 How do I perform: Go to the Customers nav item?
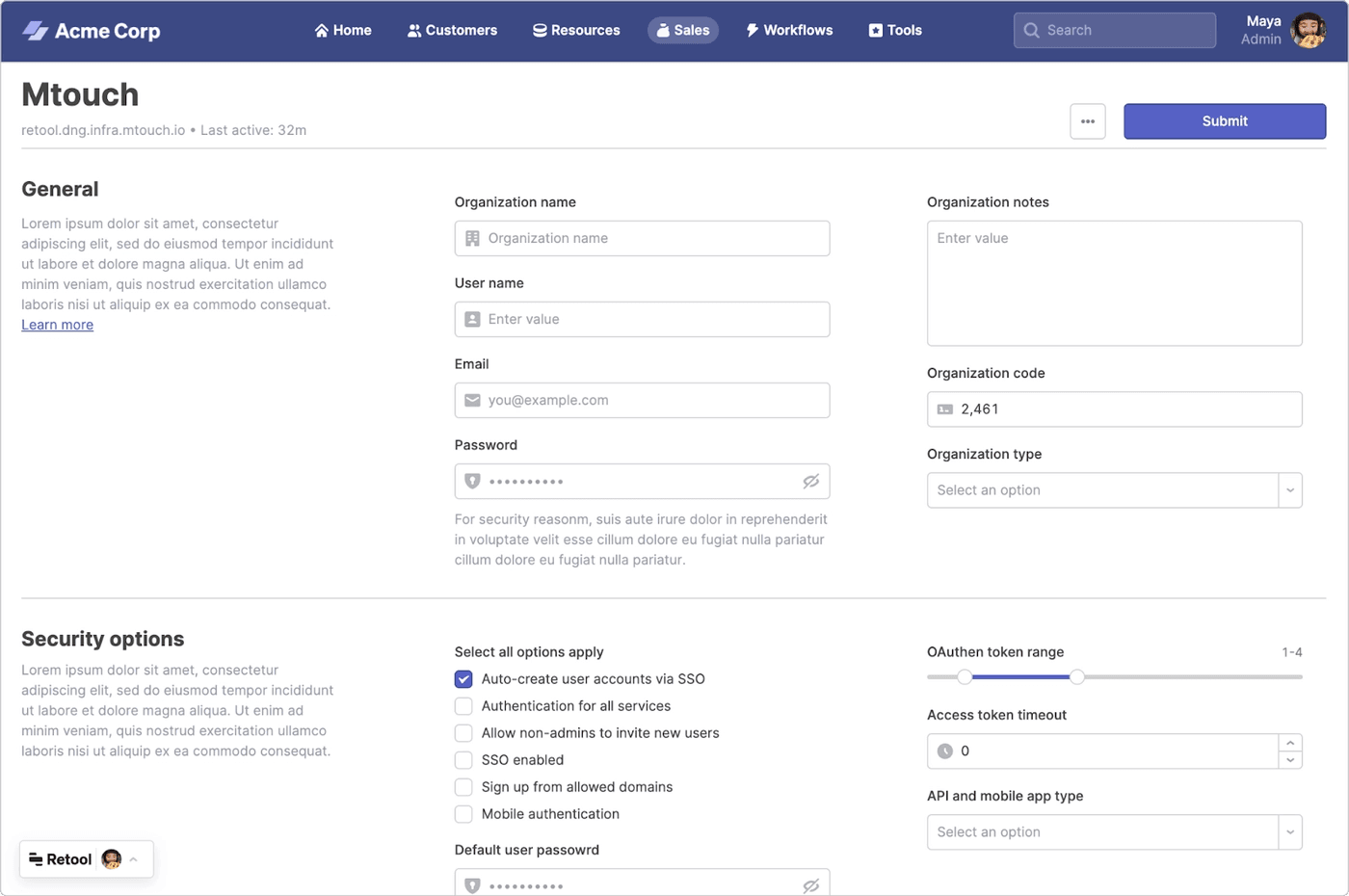click(452, 31)
